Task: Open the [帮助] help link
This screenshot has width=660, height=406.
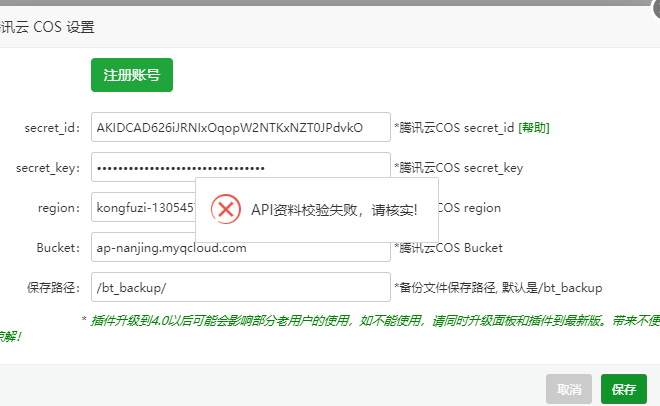Action: pyautogui.click(x=534, y=127)
